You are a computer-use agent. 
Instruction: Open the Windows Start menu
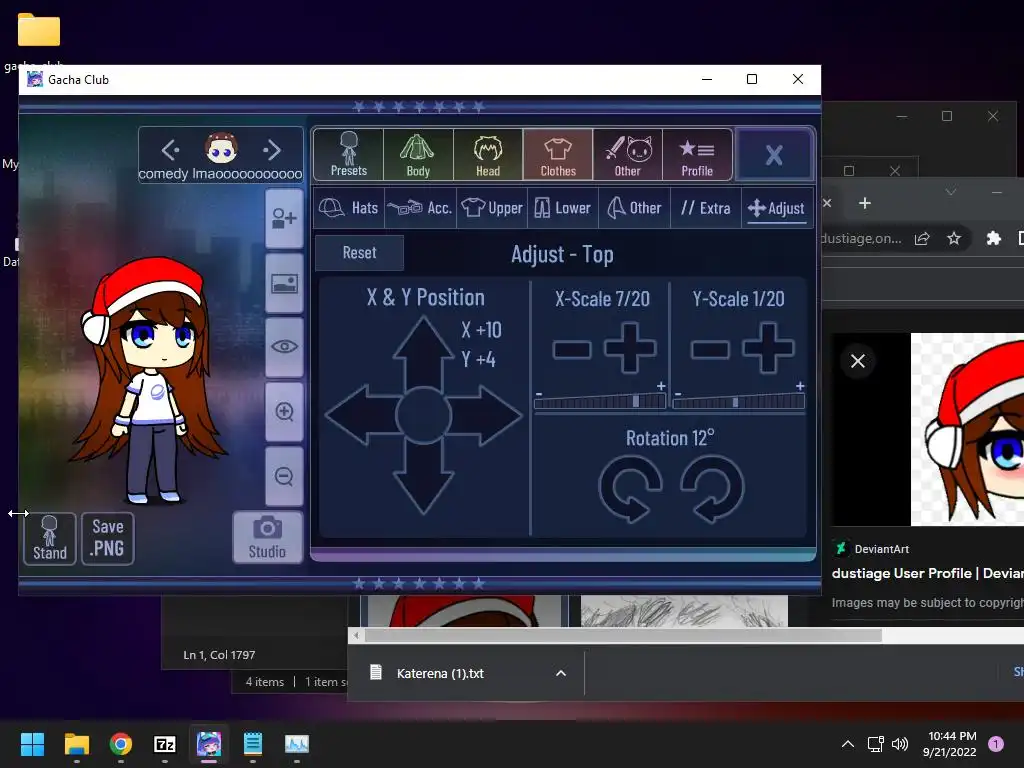32,744
